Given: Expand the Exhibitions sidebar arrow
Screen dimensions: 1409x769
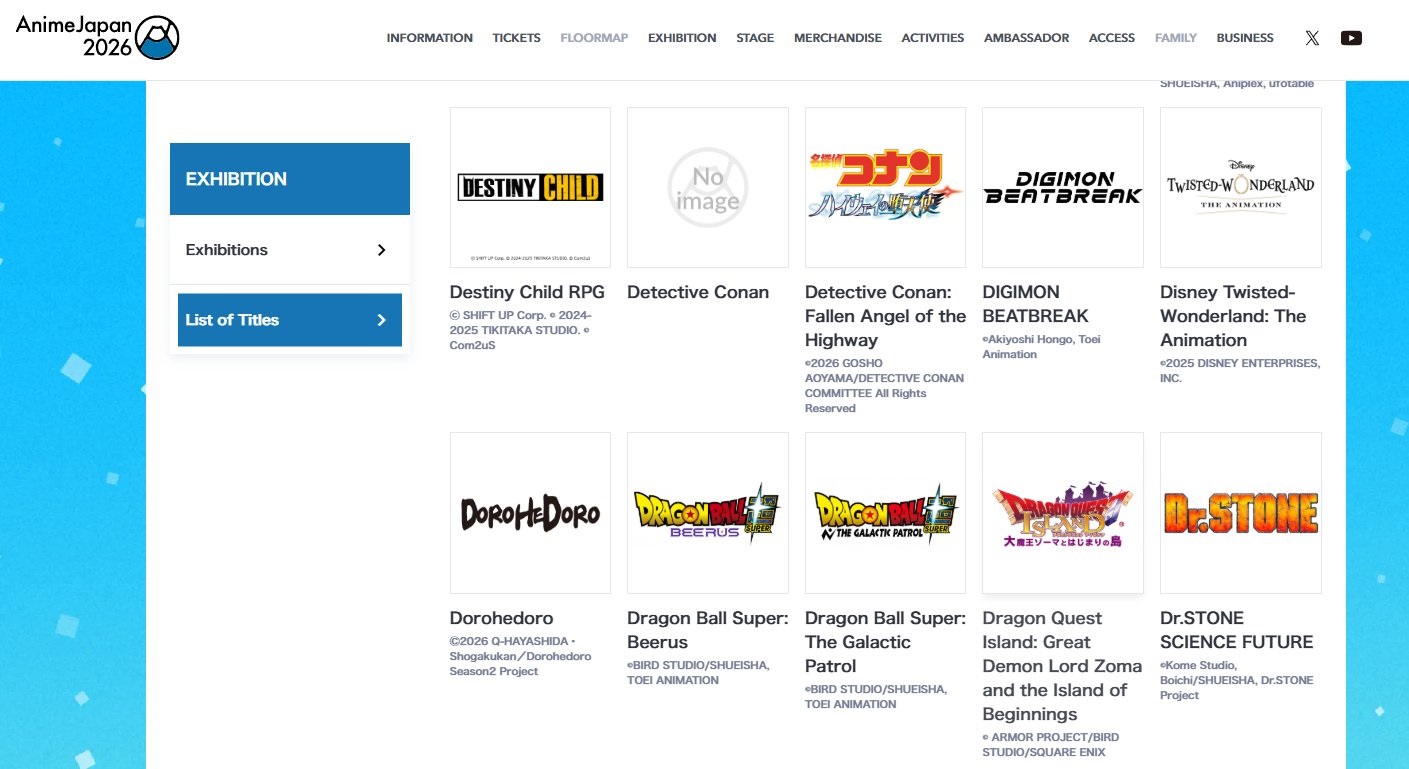Looking at the screenshot, I should [381, 250].
